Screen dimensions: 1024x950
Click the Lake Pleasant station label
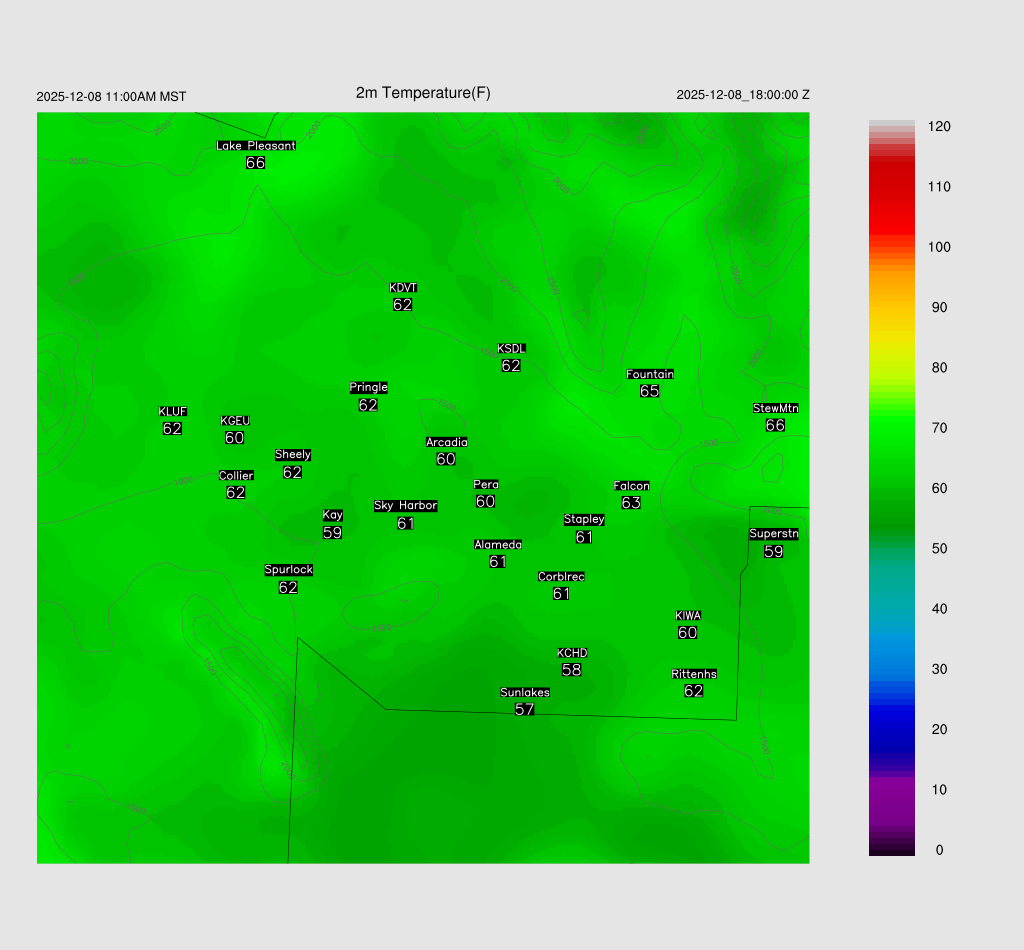point(256,146)
